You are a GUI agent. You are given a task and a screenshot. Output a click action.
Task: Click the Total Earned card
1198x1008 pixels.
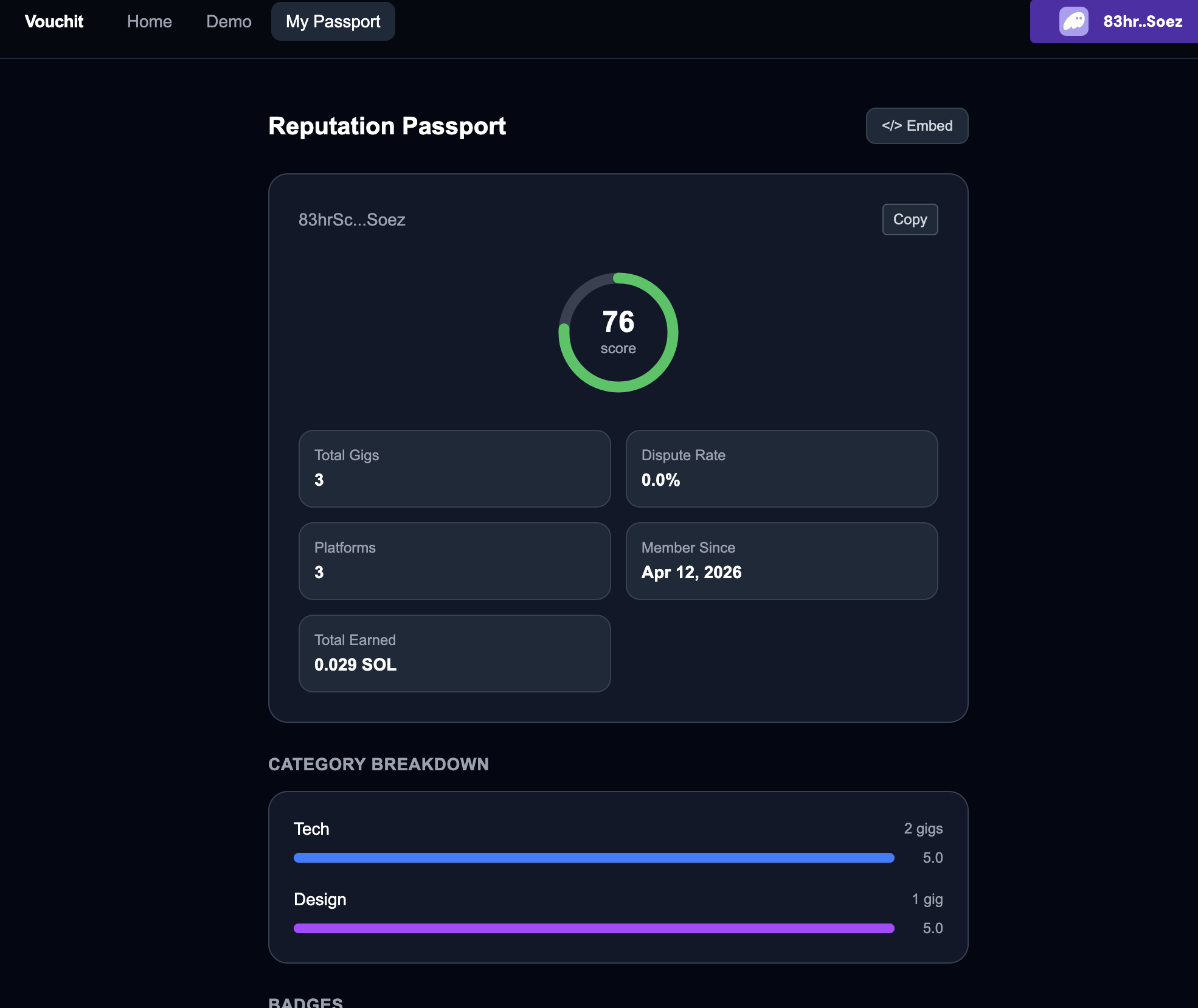(454, 654)
